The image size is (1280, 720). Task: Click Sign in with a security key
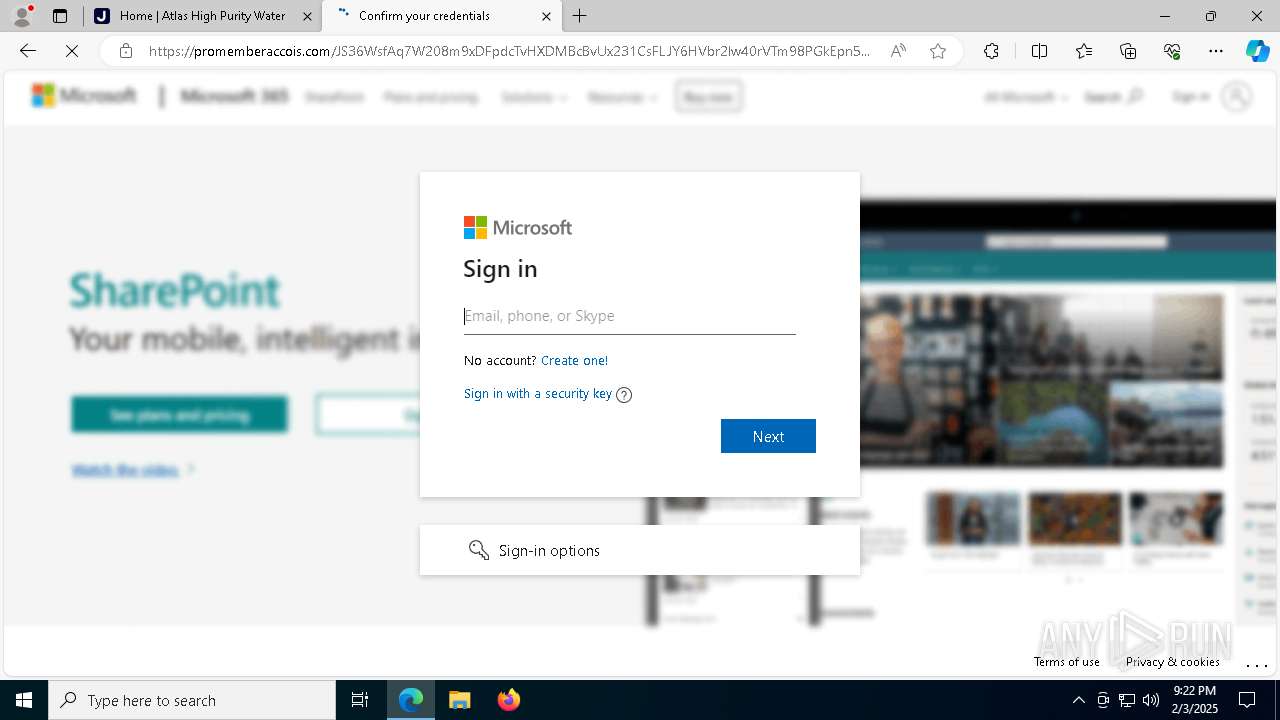click(x=538, y=393)
